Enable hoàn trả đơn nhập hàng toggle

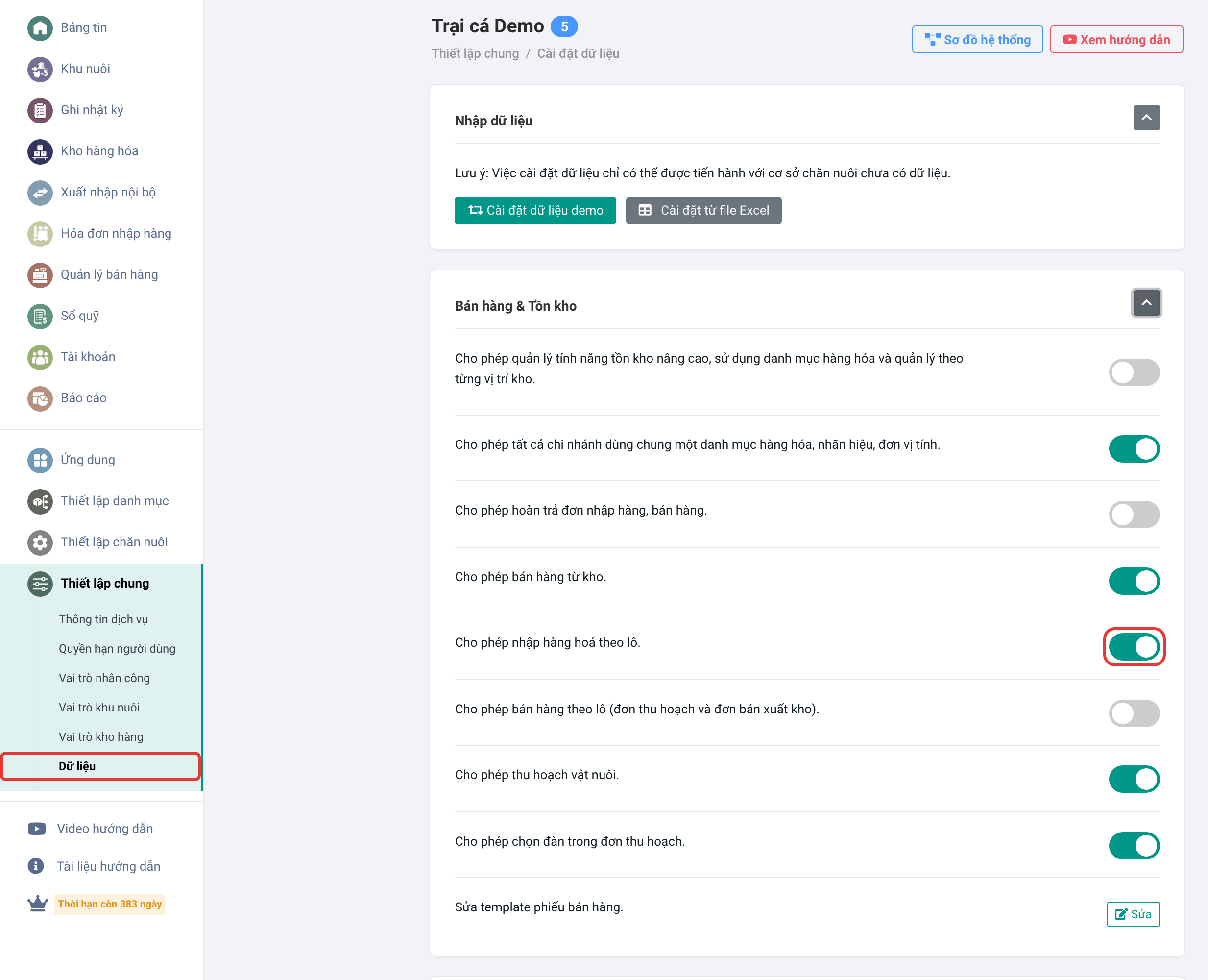pyautogui.click(x=1134, y=515)
